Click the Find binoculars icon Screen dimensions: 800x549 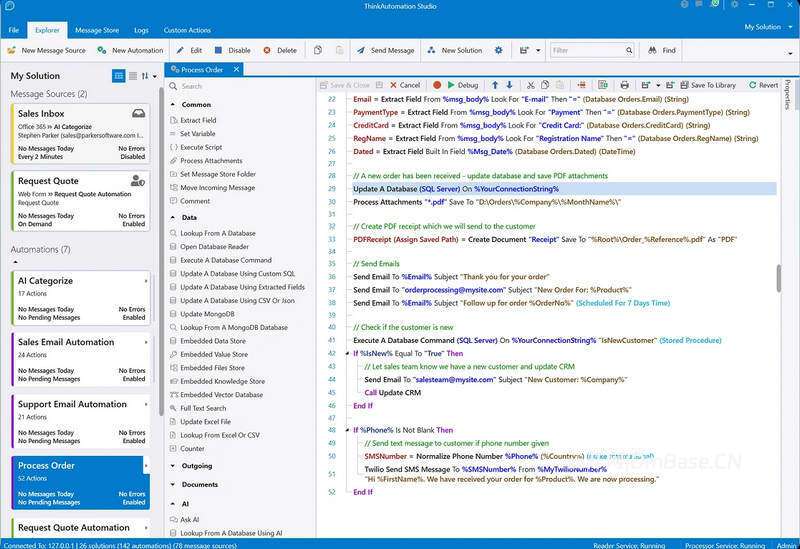(x=652, y=50)
